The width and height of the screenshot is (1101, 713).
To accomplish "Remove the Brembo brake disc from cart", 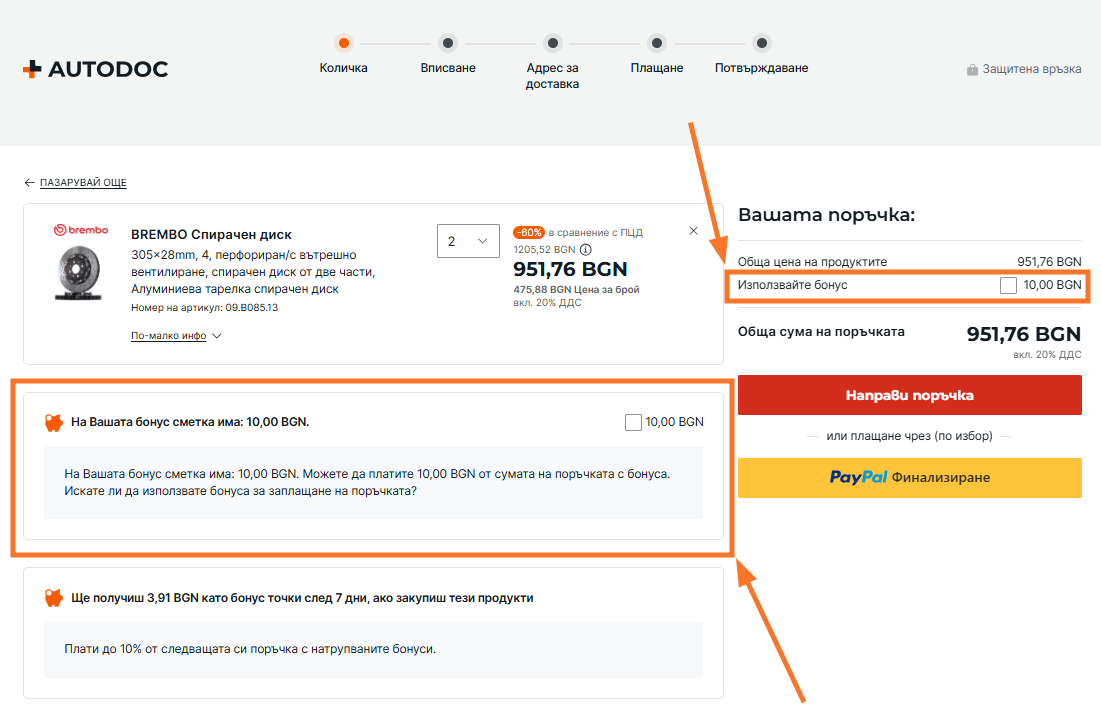I will 694,231.
